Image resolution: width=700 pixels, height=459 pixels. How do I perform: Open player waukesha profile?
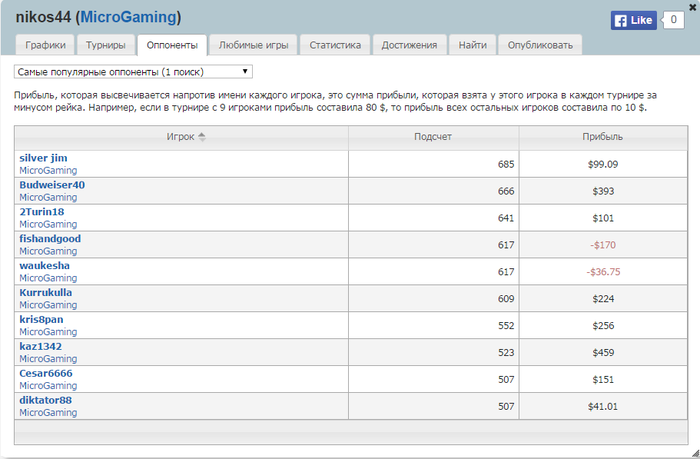click(x=44, y=266)
